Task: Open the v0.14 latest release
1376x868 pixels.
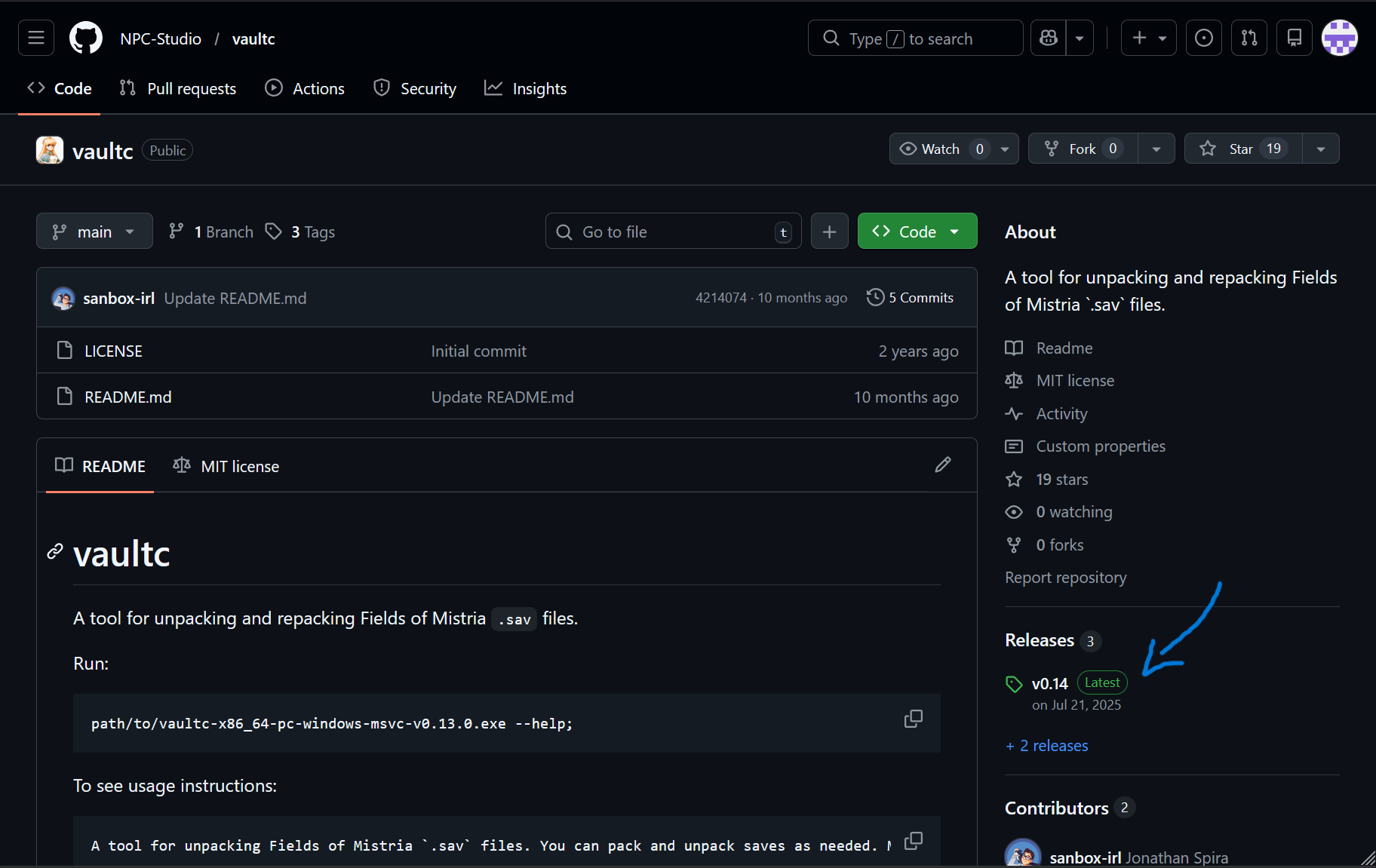Action: pyautogui.click(x=1049, y=683)
